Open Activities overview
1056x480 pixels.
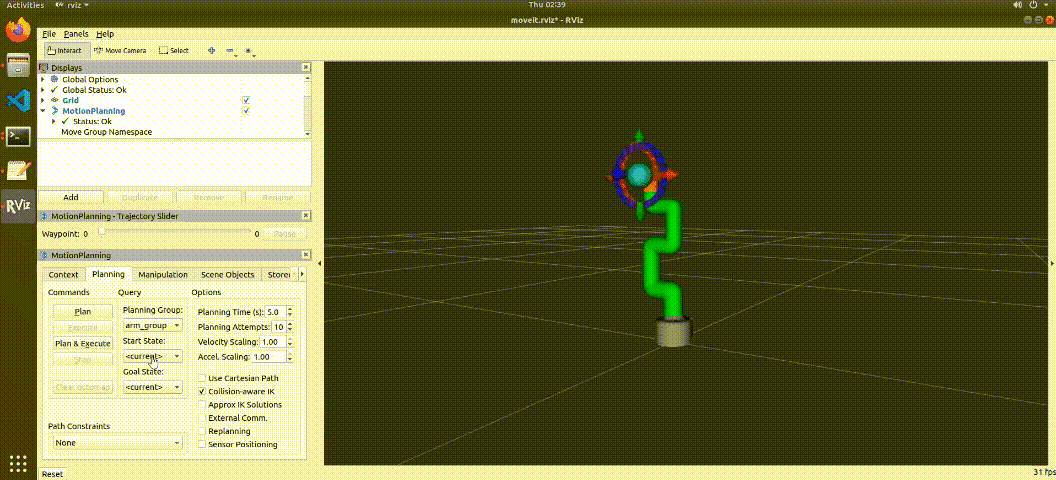pyautogui.click(x=25, y=5)
